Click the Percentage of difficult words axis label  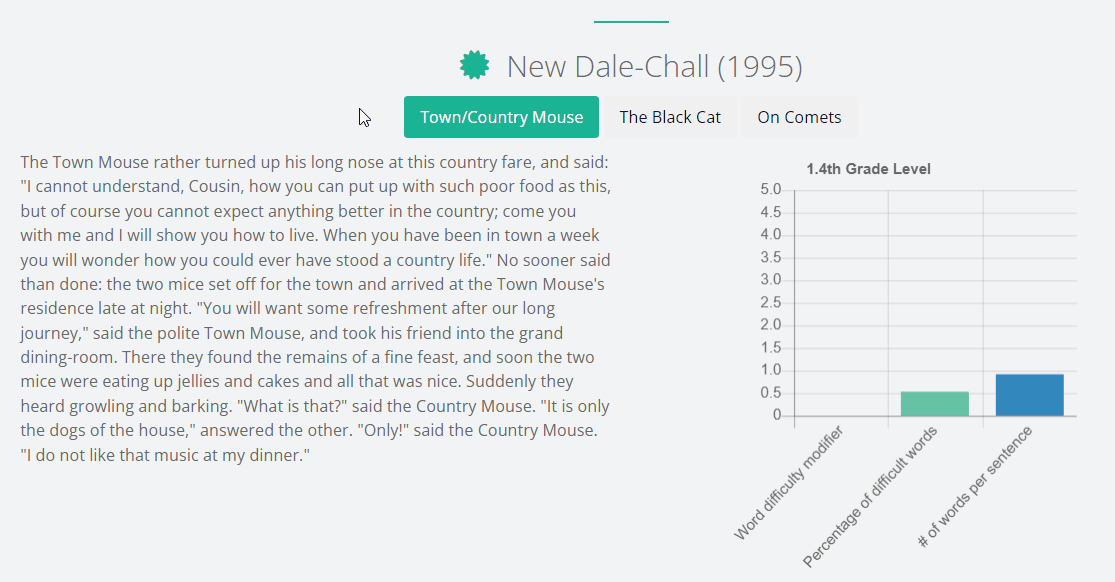tap(870, 497)
